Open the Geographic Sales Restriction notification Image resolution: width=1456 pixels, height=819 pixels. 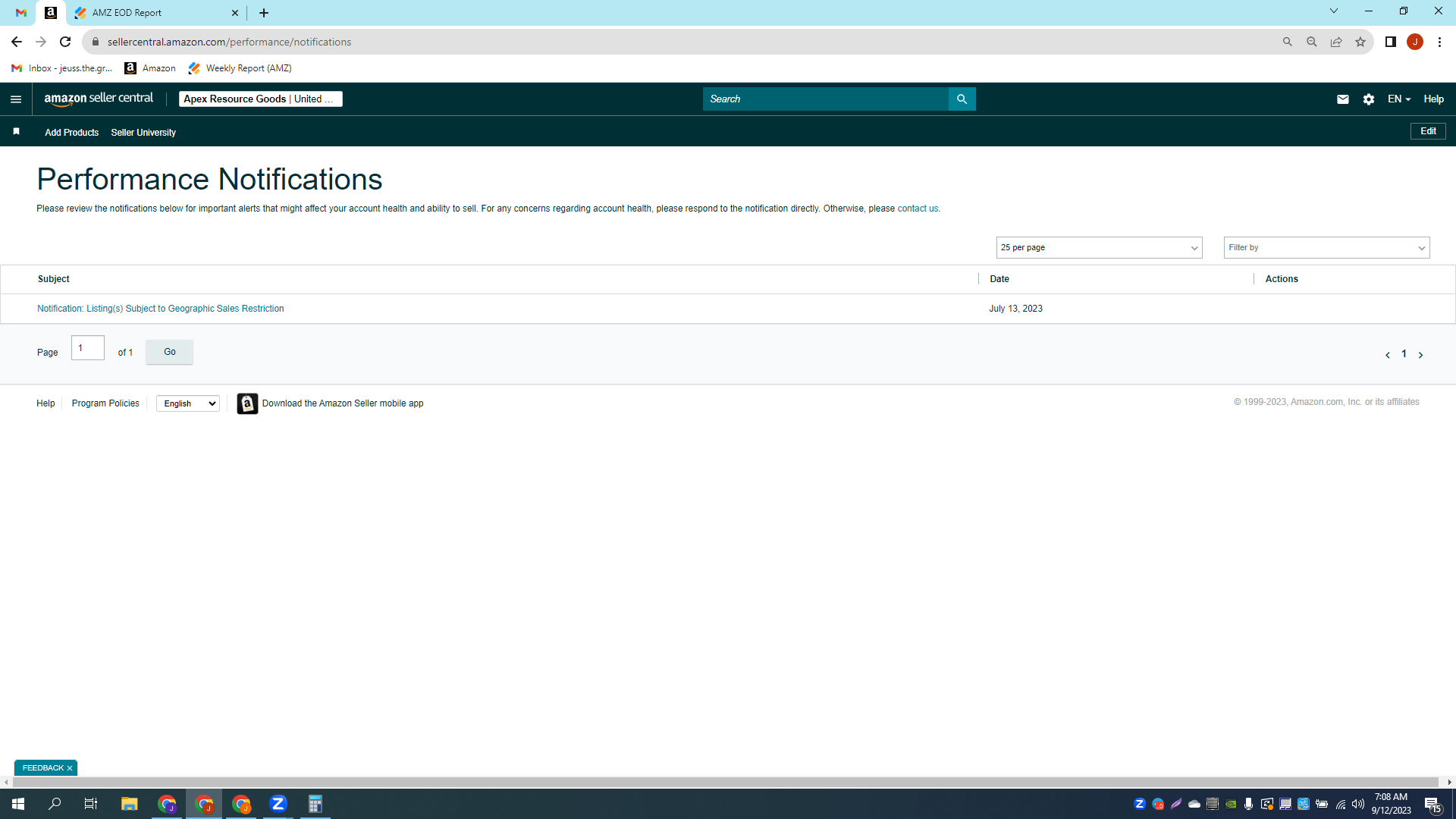pyautogui.click(x=161, y=309)
